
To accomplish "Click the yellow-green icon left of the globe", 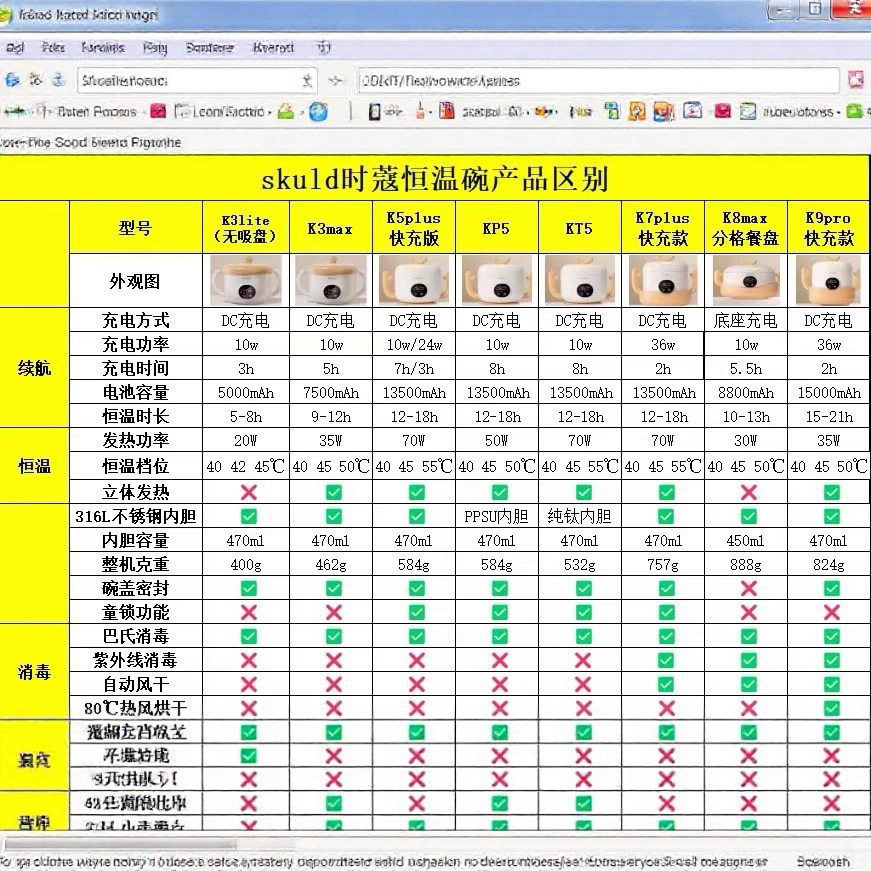I will 286,112.
